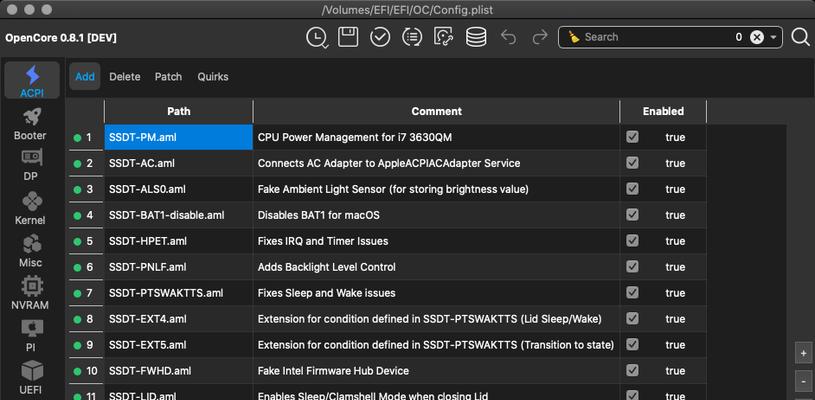Switch to the Delete tab

point(125,76)
